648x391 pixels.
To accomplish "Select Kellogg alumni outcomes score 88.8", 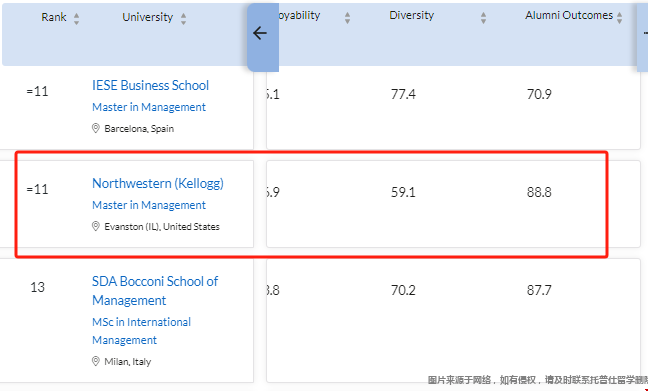I will coord(539,192).
